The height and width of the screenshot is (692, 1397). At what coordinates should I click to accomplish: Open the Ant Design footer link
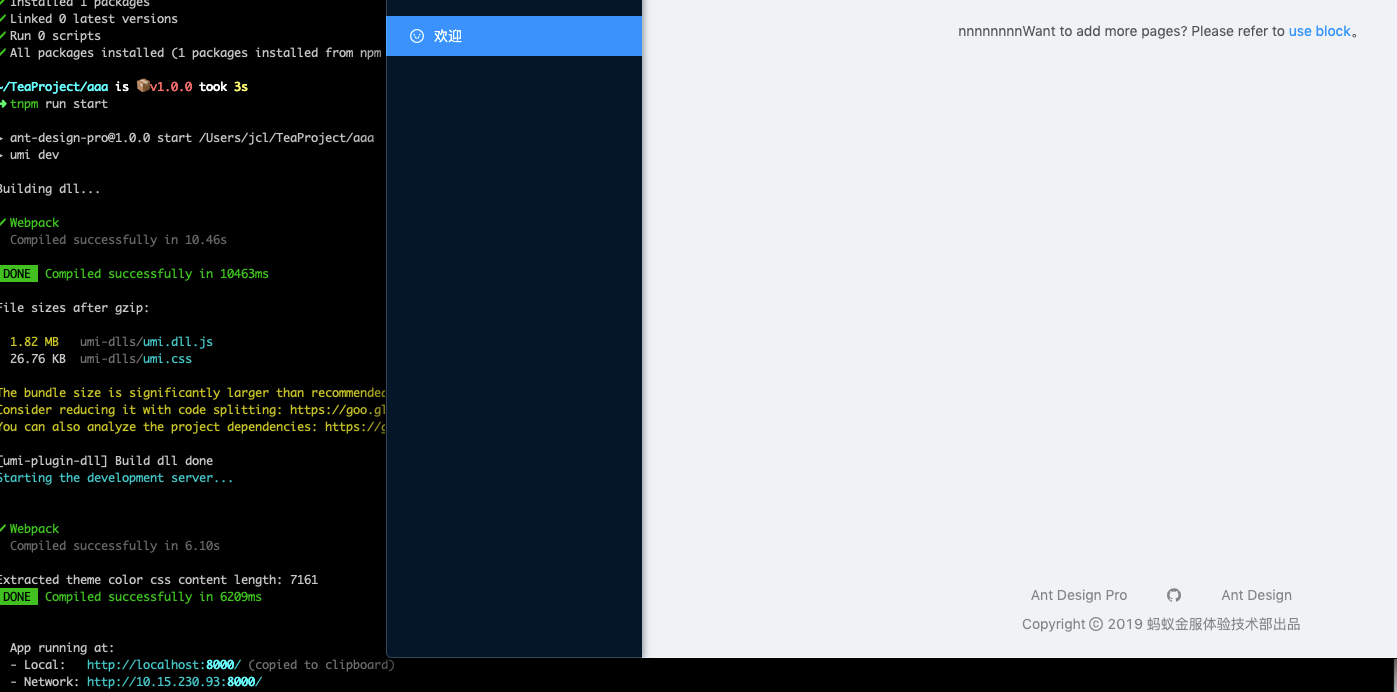pos(1256,595)
